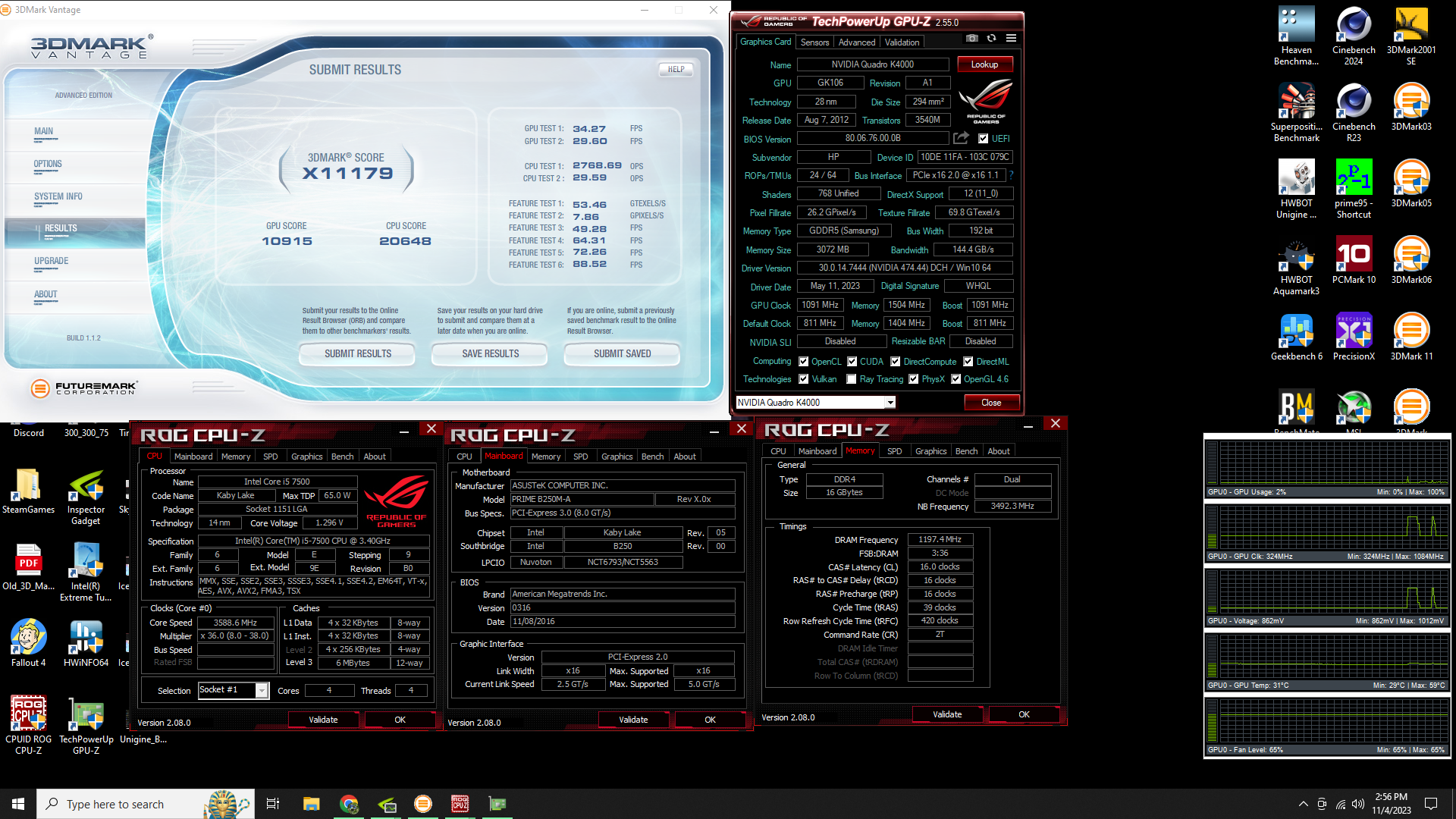The height and width of the screenshot is (819, 1456).
Task: Open 3DMark 11 desktop icon
Action: tap(1411, 337)
